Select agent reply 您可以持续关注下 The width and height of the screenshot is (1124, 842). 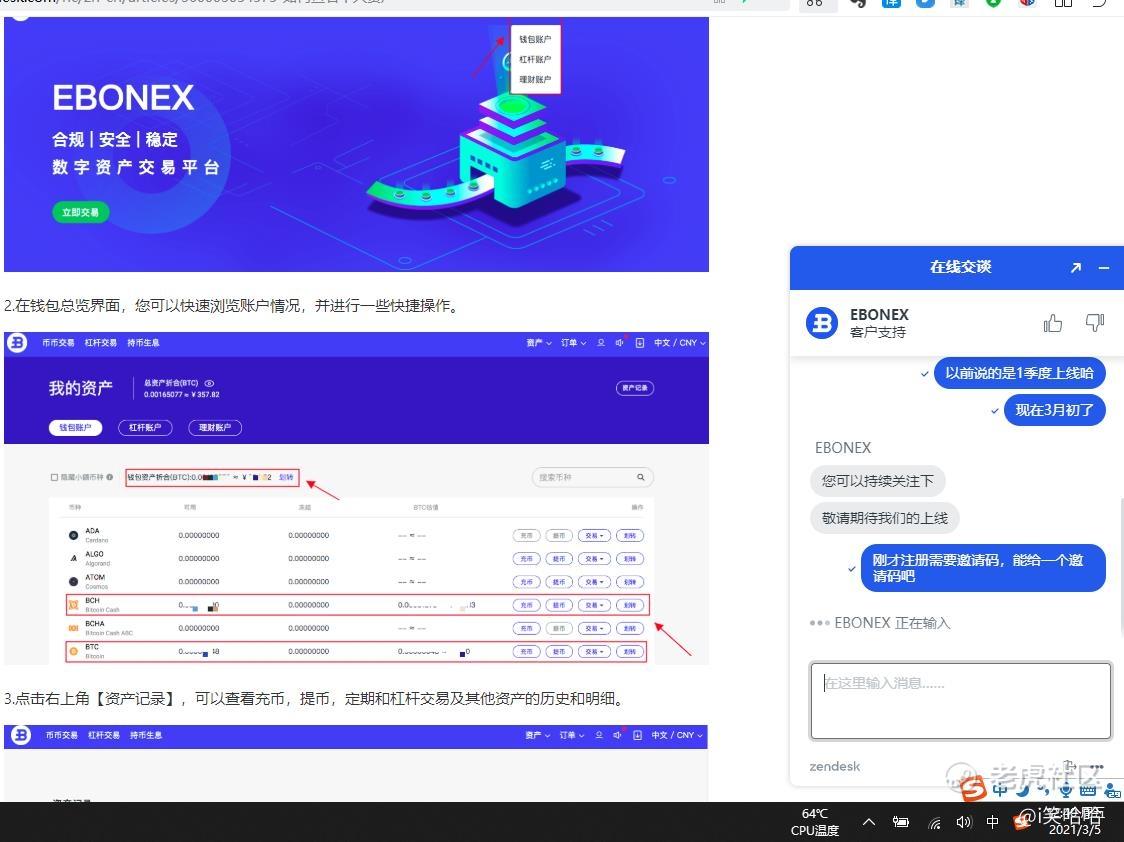pos(877,481)
